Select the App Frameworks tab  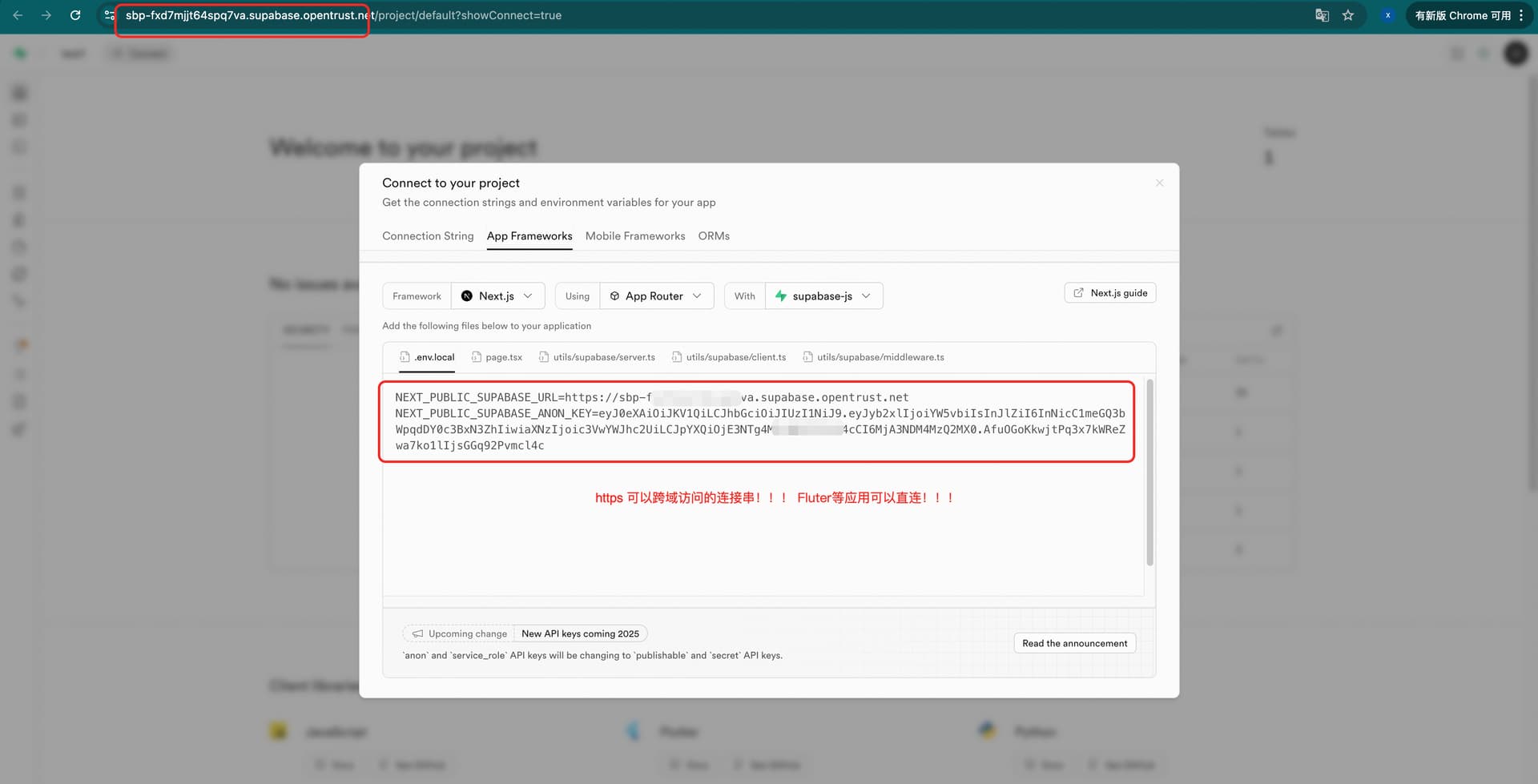pos(529,236)
